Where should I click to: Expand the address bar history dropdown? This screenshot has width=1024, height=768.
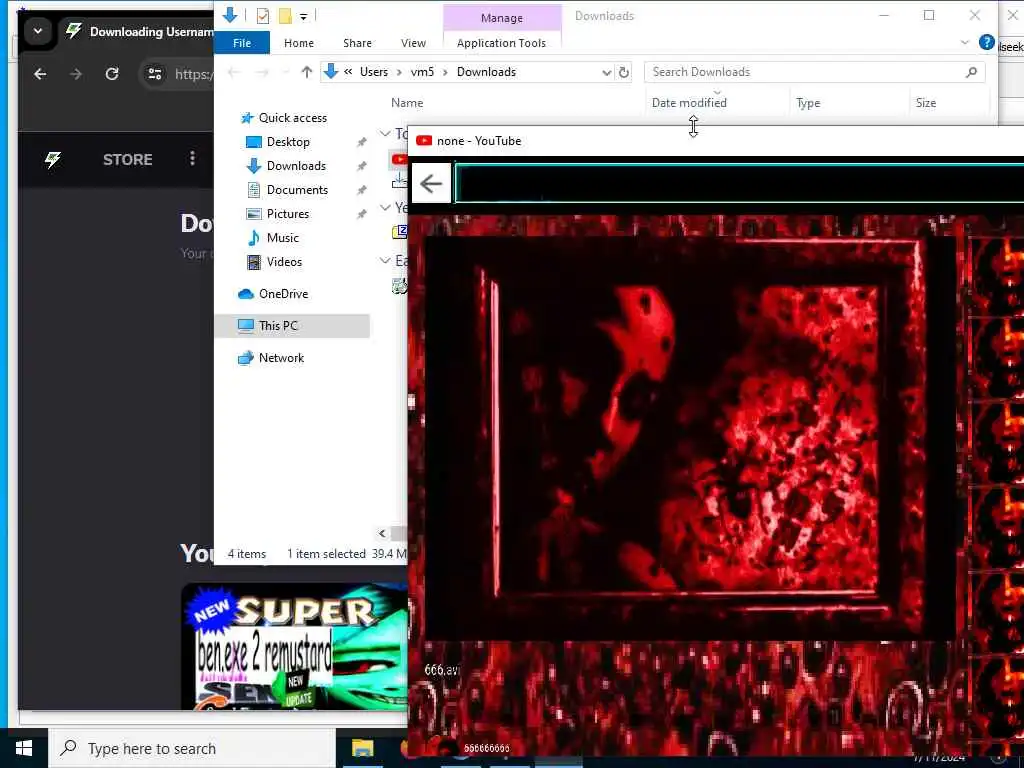tap(606, 72)
